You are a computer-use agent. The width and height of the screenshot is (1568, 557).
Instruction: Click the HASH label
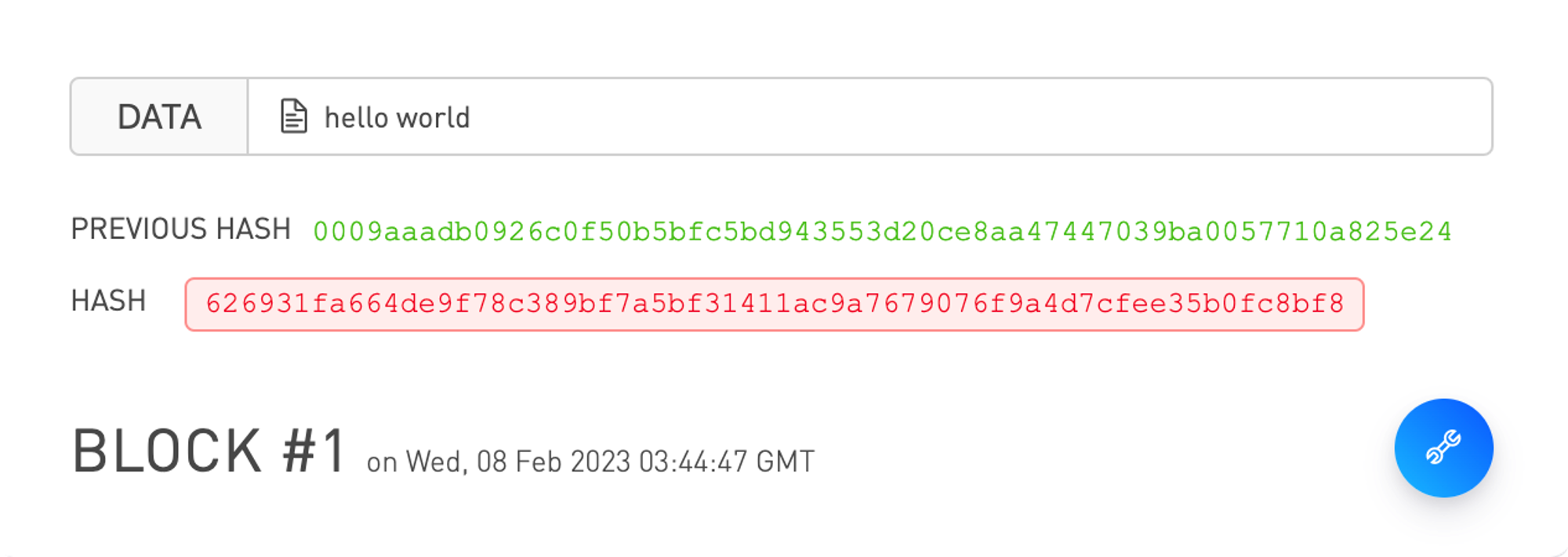coord(109,301)
